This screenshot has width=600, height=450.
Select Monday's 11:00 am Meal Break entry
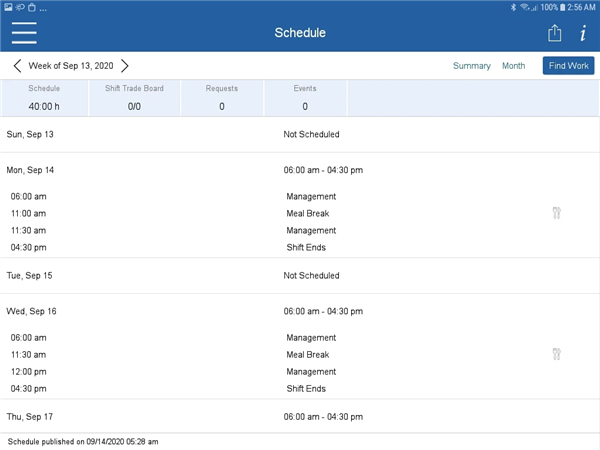(x=300, y=213)
